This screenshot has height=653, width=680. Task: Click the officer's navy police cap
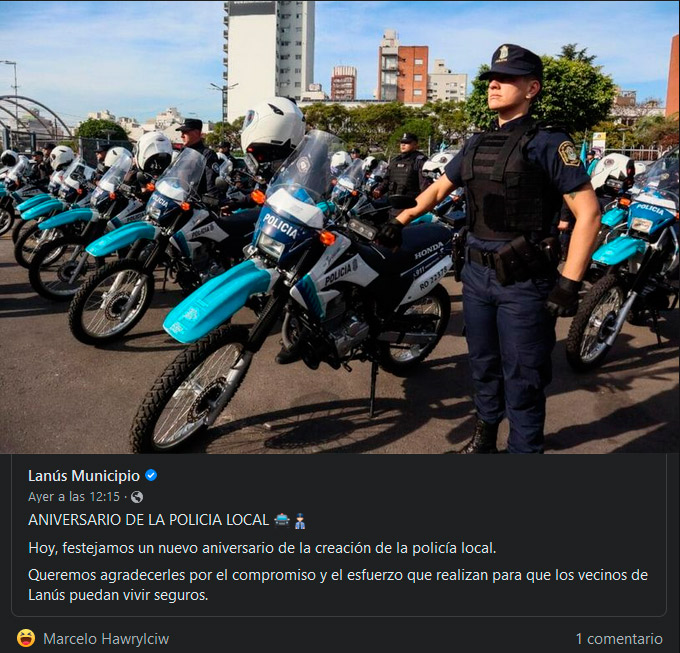coord(512,62)
